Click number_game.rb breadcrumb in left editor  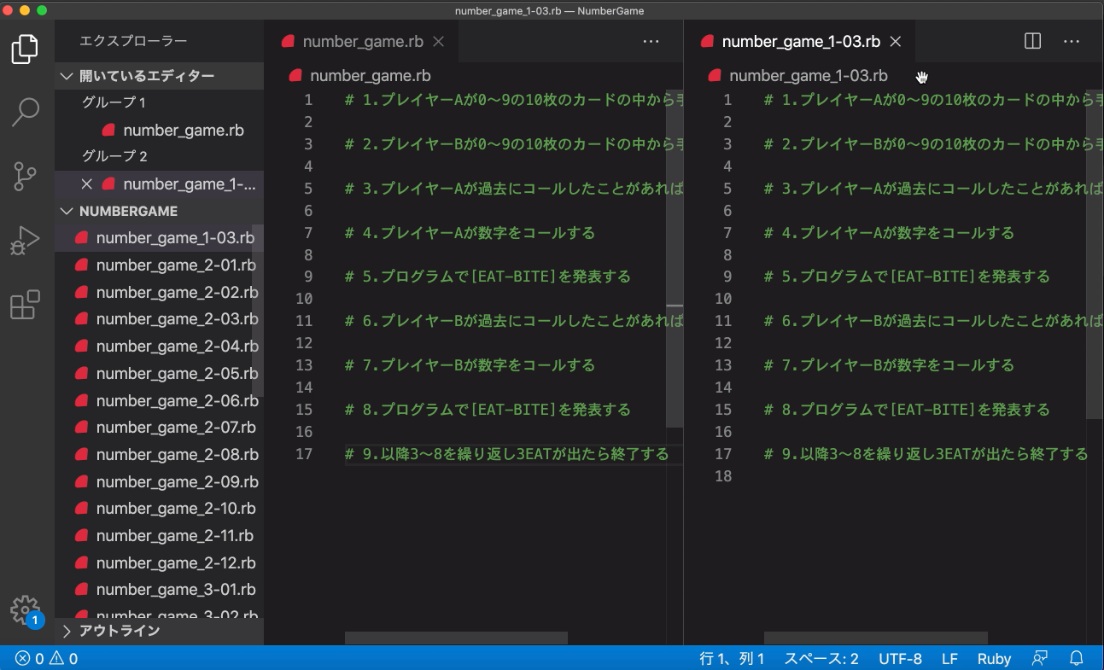370,75
